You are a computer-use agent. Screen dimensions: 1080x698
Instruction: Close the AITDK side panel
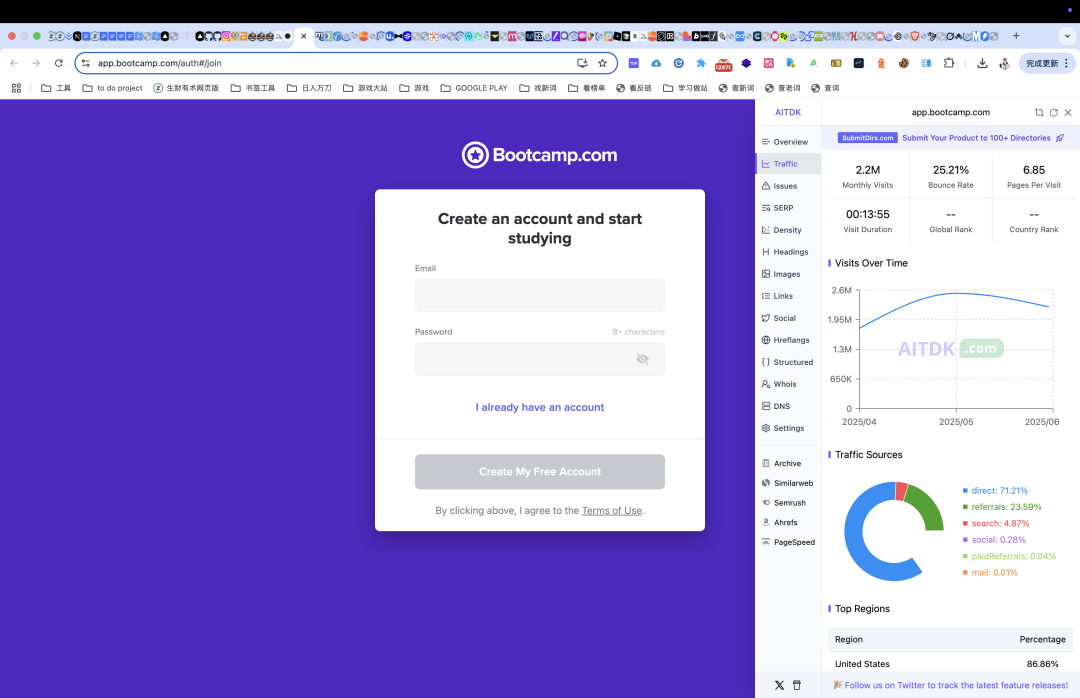tap(1068, 112)
